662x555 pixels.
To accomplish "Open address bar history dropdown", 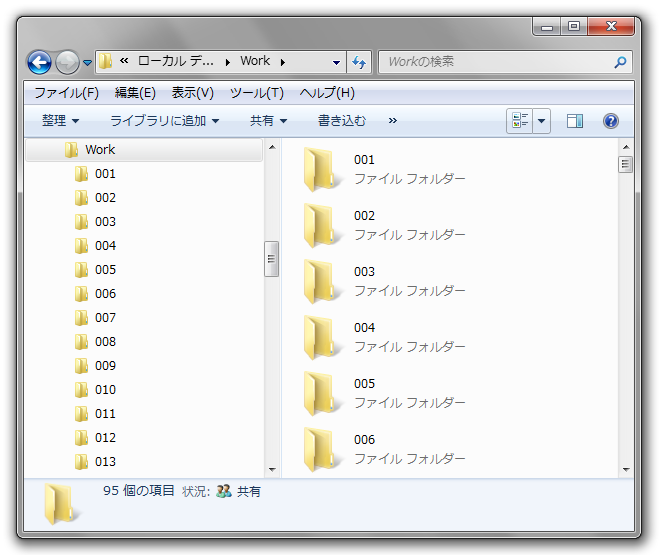I will 336,62.
